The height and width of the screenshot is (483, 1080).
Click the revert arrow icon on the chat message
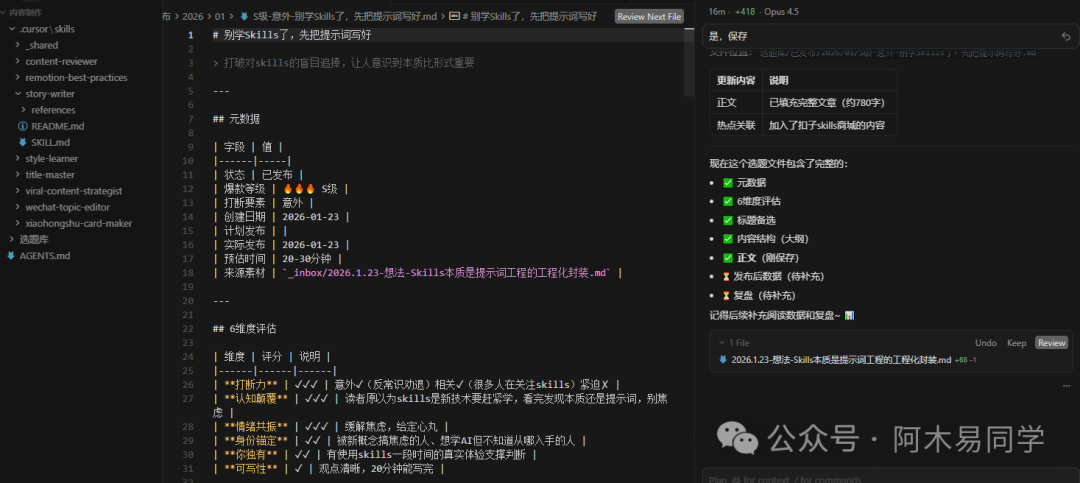pos(1066,37)
